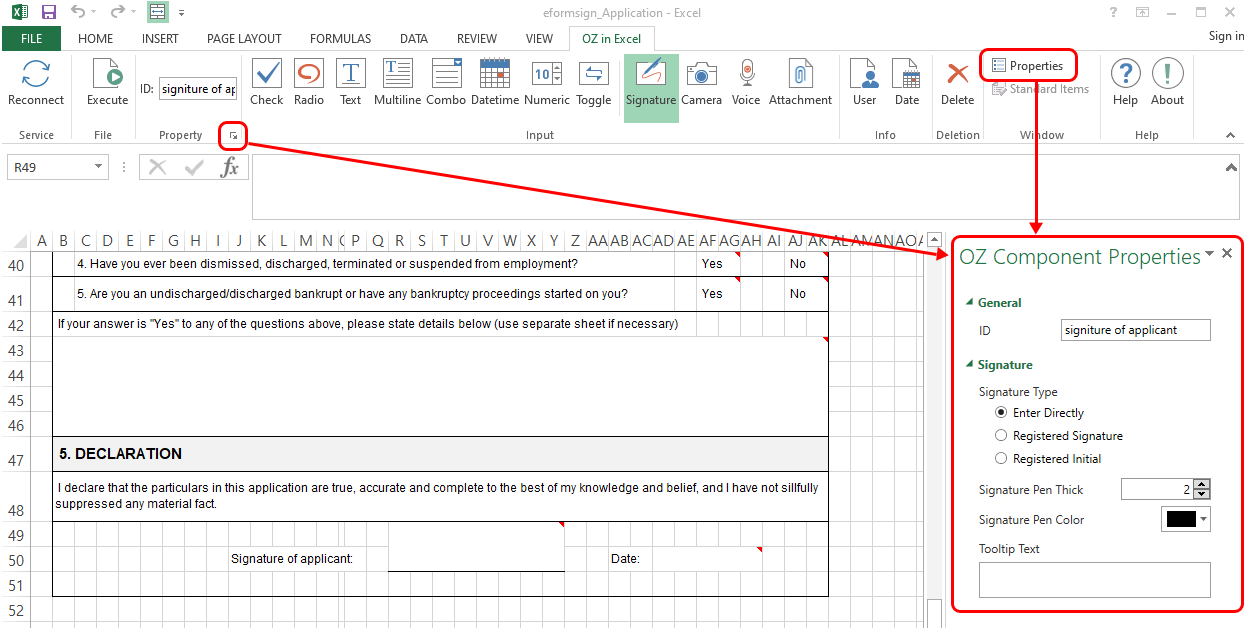Insert a Multiline input component

pos(398,83)
